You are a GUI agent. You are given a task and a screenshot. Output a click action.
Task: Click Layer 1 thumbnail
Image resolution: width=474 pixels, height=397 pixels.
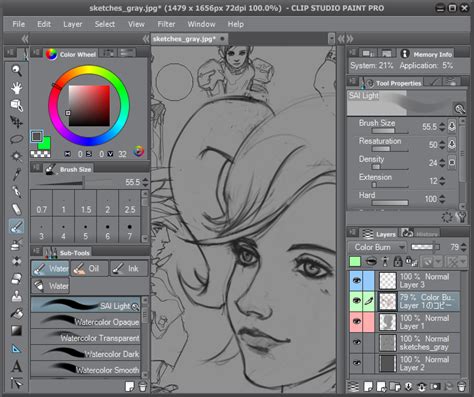(388, 322)
